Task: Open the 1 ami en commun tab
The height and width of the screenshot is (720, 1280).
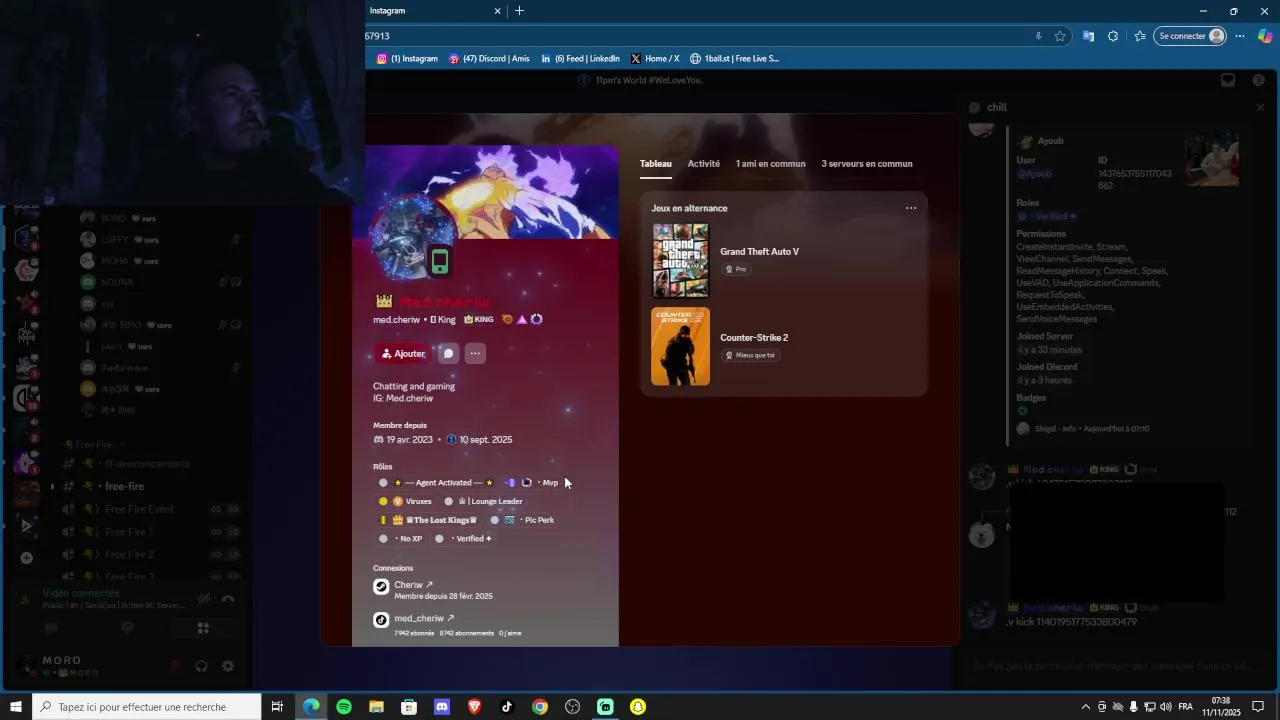Action: [771, 164]
